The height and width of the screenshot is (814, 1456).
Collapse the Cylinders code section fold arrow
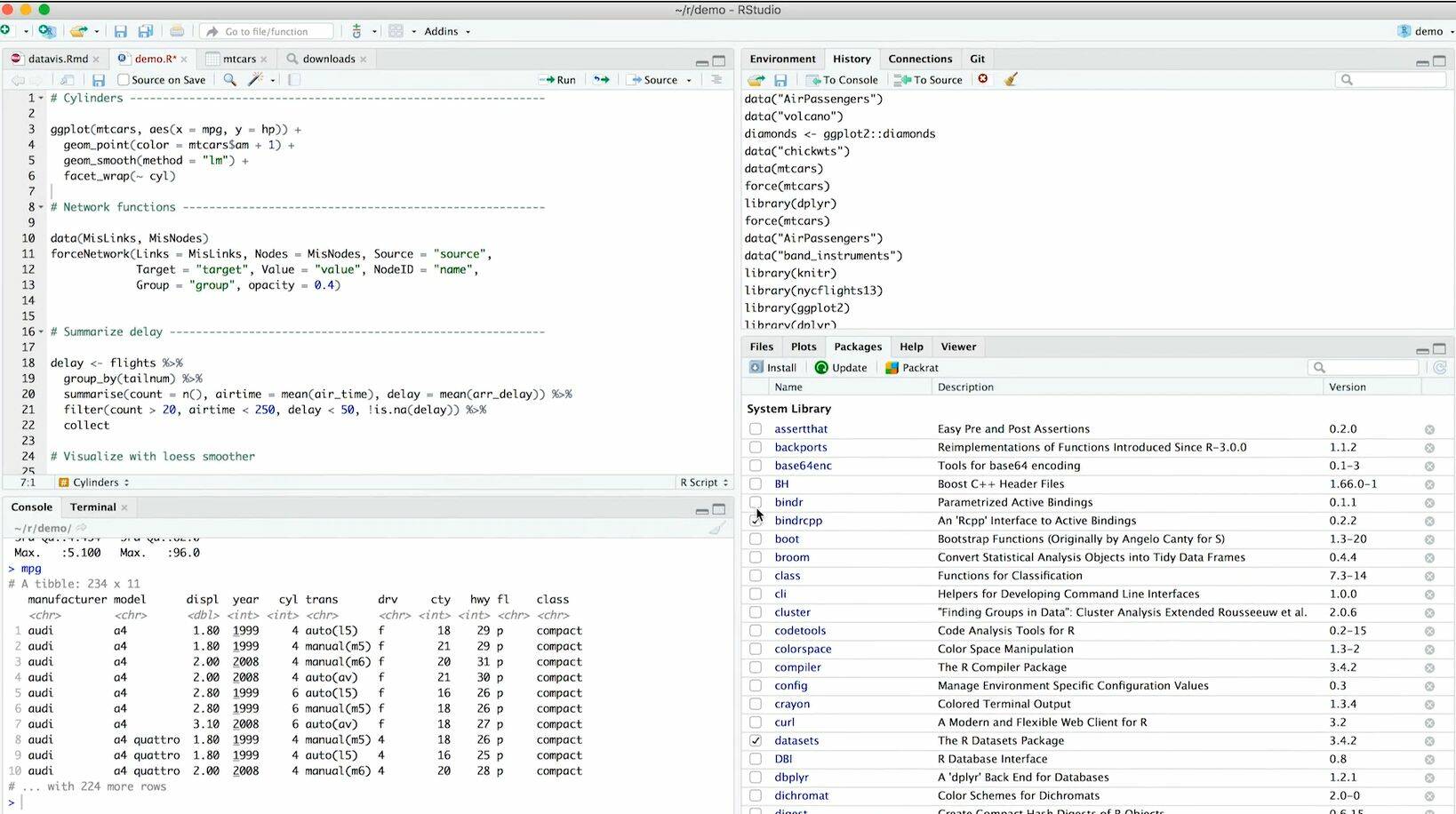click(41, 99)
